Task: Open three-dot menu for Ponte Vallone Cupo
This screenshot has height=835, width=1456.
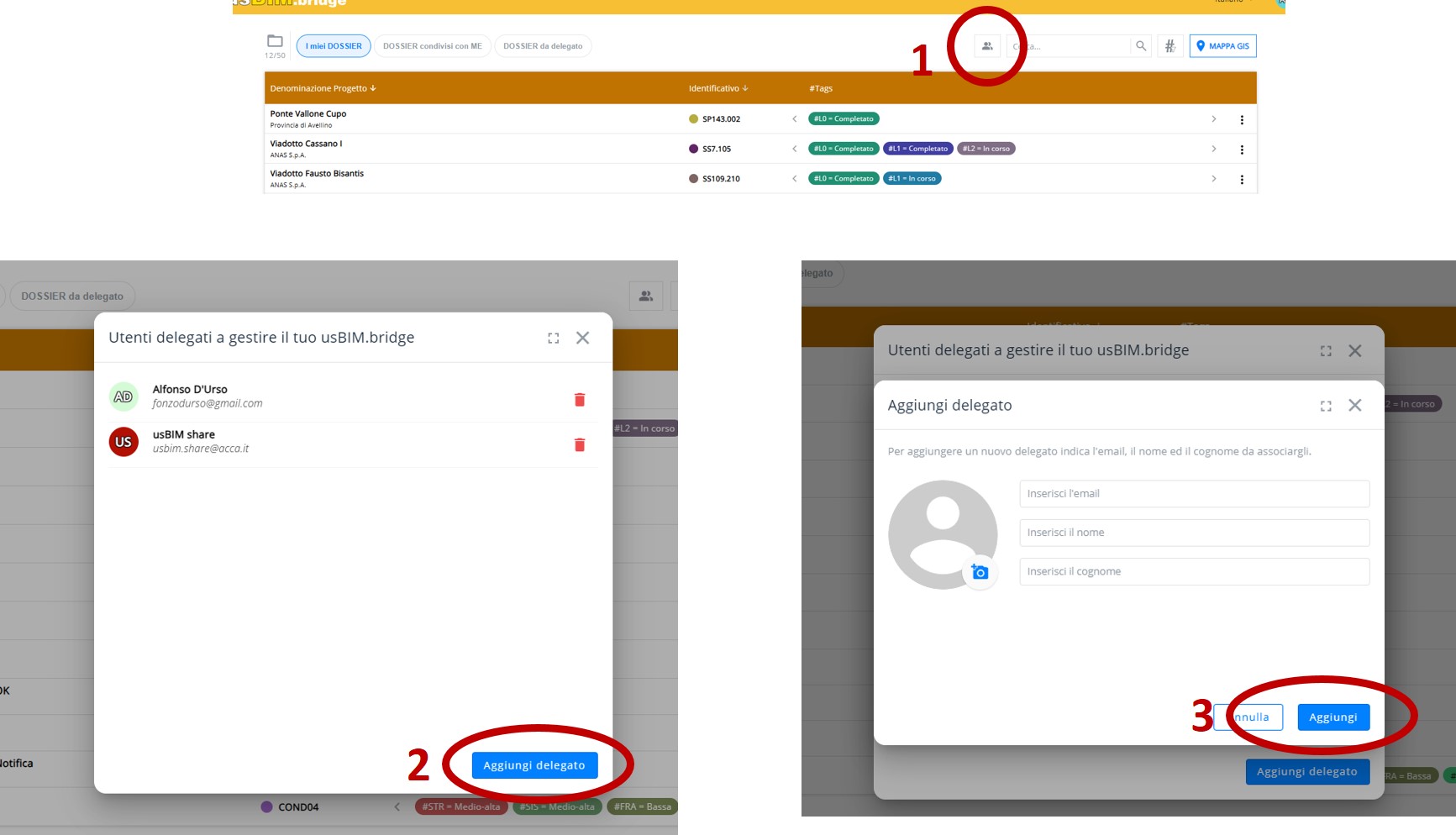Action: 1242,120
